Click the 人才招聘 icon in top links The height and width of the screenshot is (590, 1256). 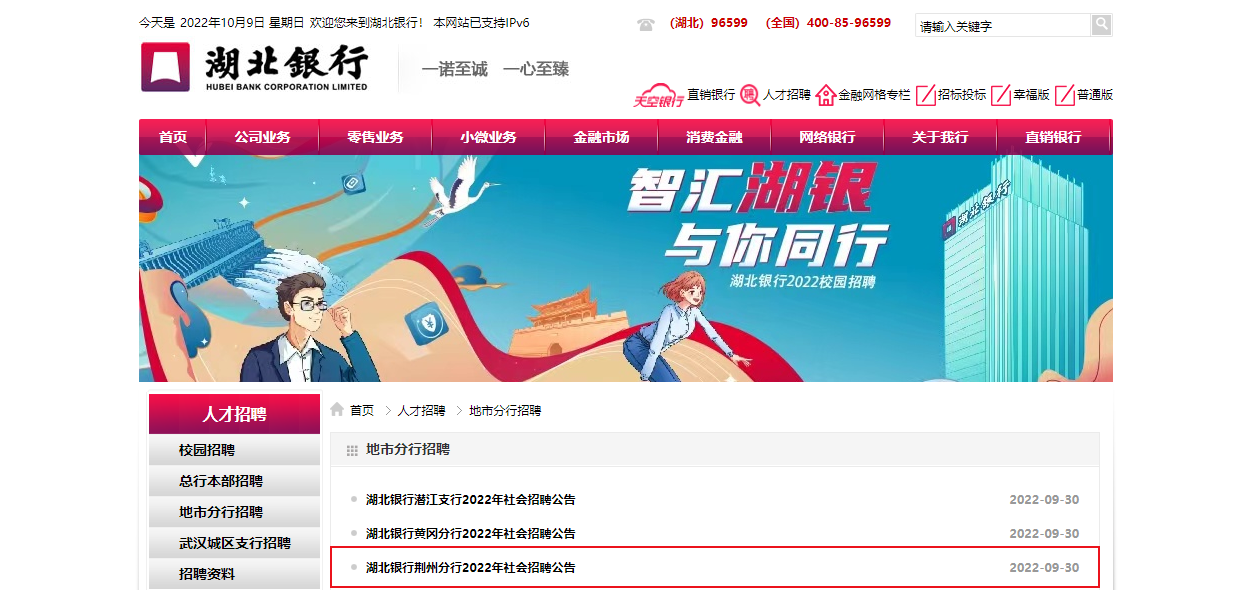(750, 95)
